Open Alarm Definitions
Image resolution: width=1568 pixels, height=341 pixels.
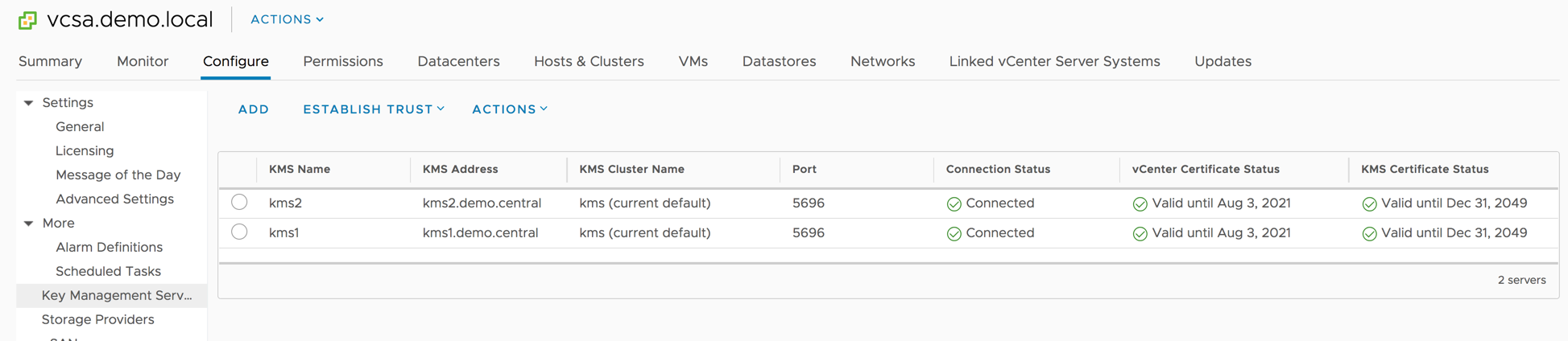coord(109,248)
